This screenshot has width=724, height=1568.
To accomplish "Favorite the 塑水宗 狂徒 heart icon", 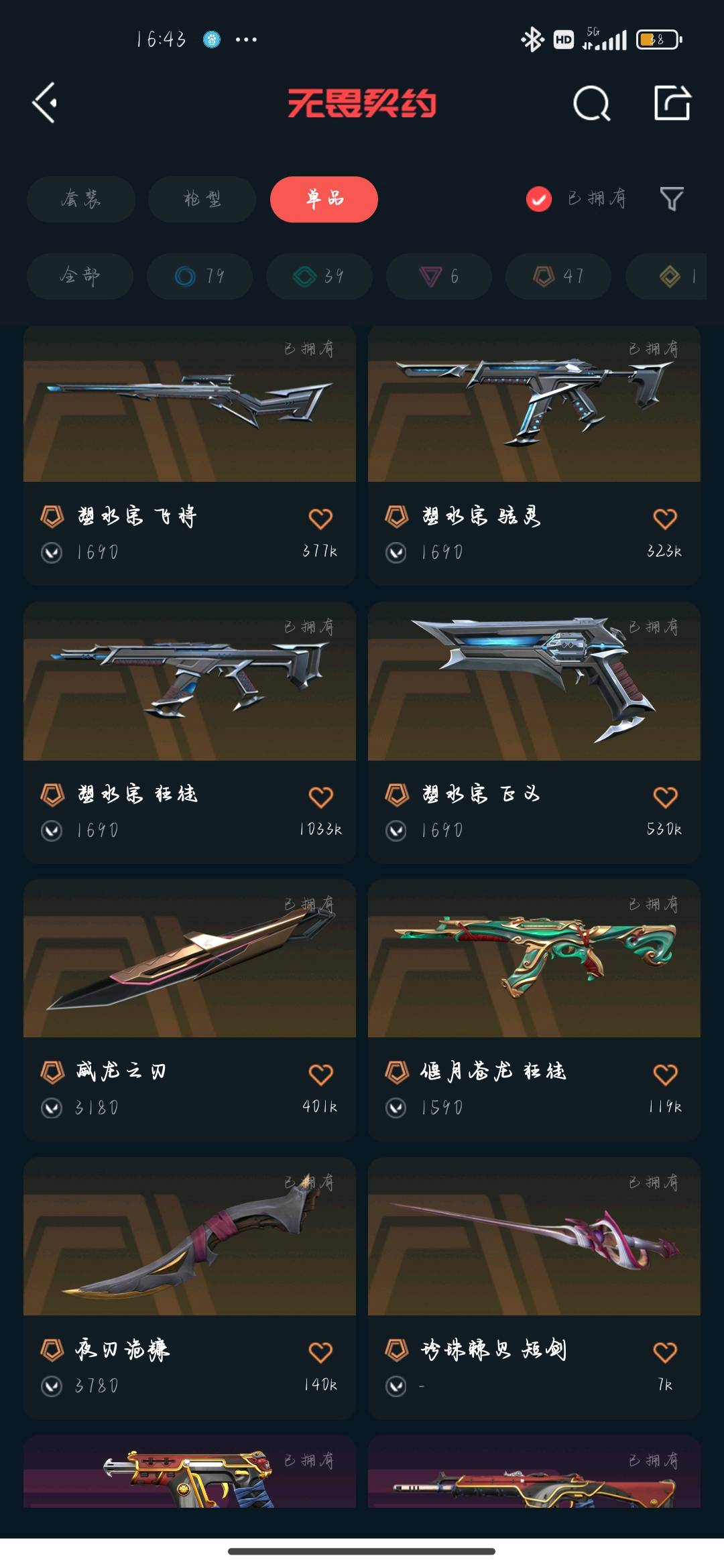I will click(x=320, y=796).
